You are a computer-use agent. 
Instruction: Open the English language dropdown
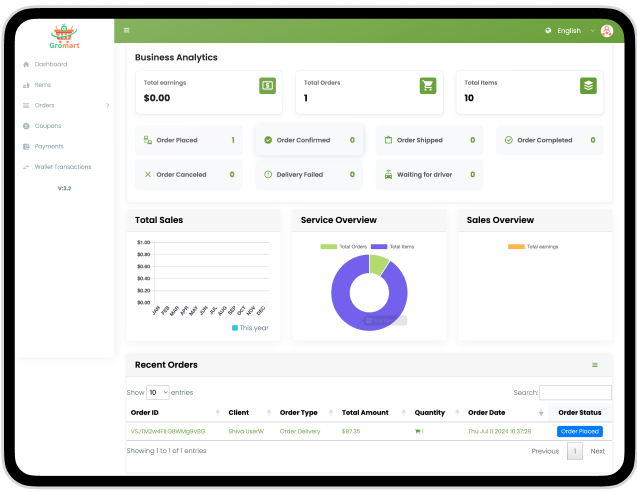(x=570, y=30)
